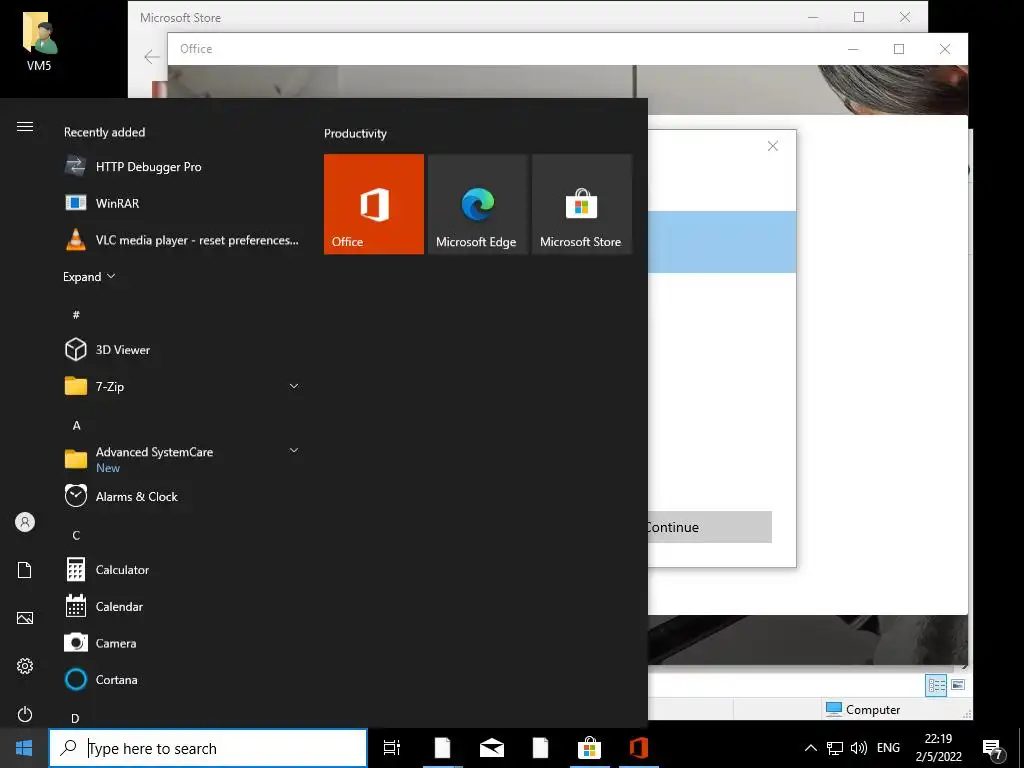
Task: Expand the 7-Zip folder chevron
Action: tap(294, 386)
